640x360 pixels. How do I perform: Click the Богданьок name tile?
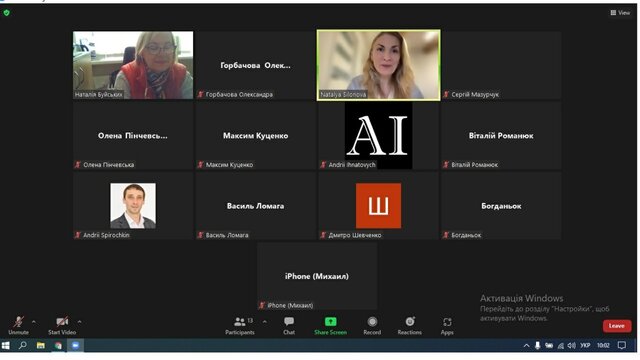(501, 206)
